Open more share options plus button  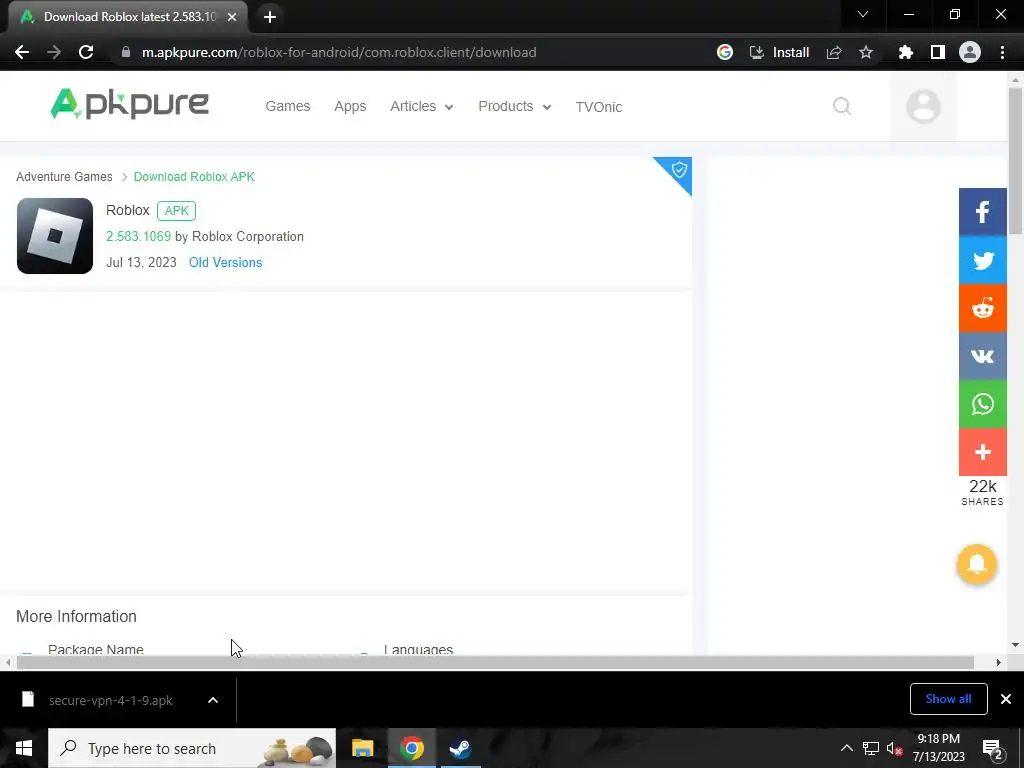[982, 452]
